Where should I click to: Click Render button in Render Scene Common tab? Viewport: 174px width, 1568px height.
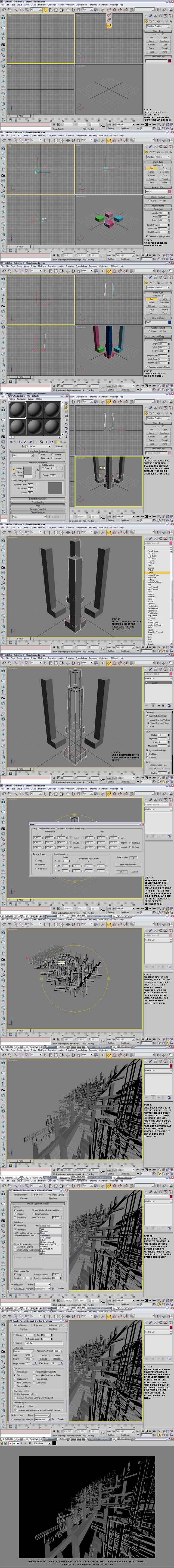[61, 1419]
